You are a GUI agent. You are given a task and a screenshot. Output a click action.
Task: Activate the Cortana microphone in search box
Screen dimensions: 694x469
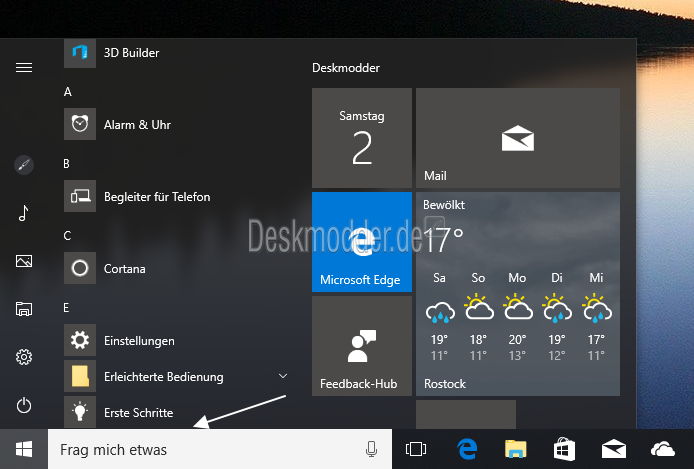pos(372,449)
